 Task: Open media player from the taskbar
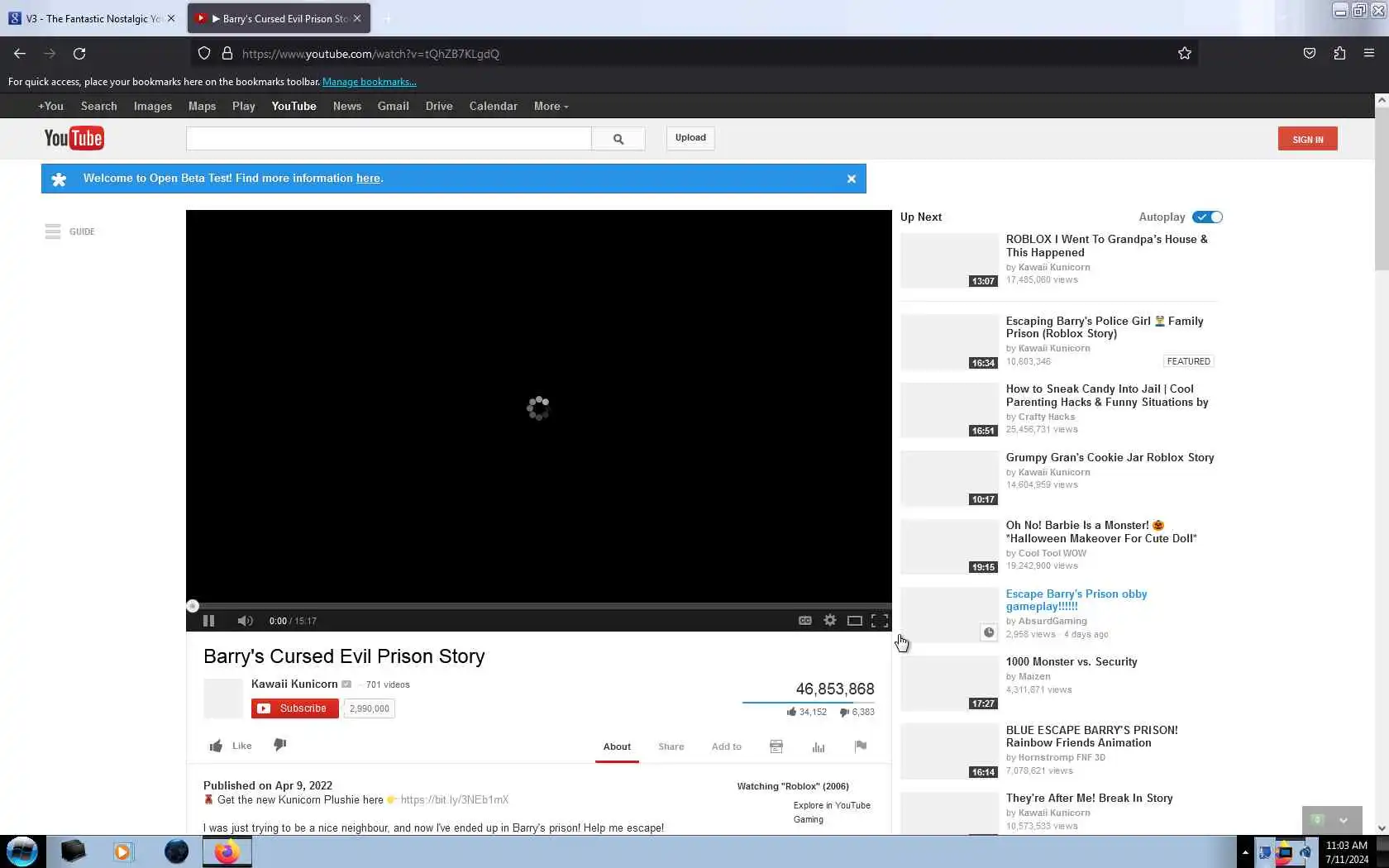(x=123, y=851)
